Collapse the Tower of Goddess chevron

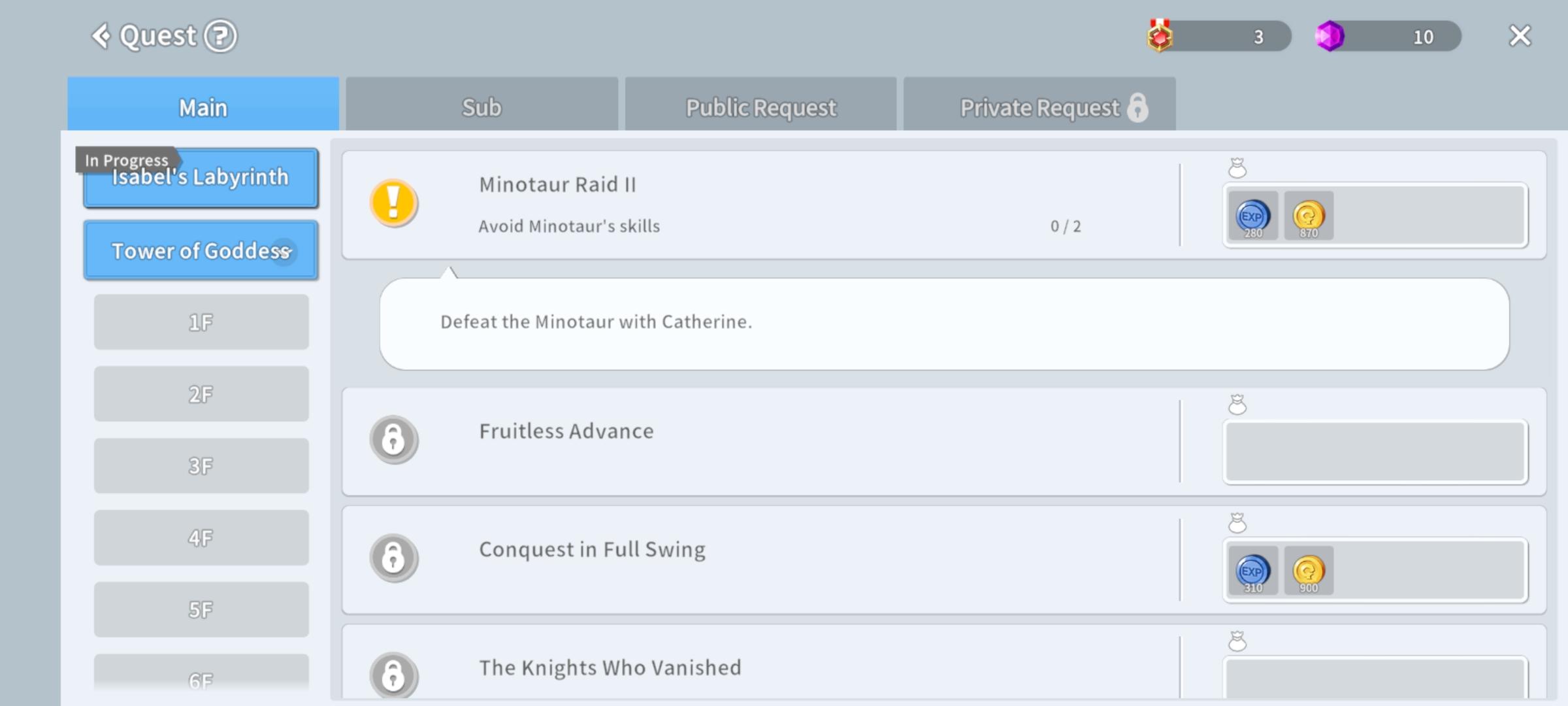point(284,252)
